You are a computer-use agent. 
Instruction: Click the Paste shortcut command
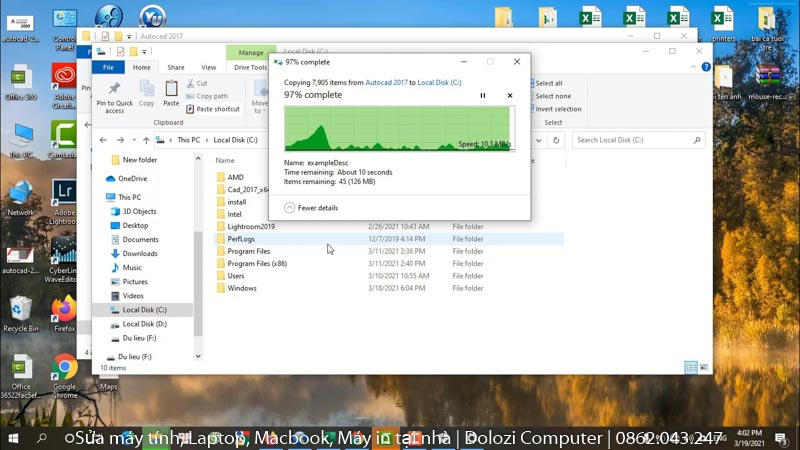(x=217, y=109)
